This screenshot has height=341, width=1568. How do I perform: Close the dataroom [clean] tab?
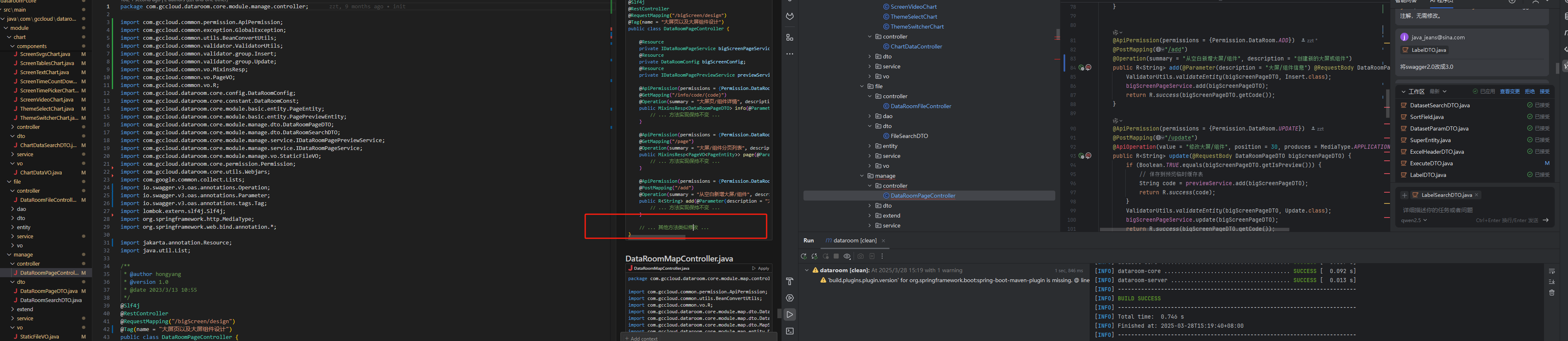tap(883, 241)
